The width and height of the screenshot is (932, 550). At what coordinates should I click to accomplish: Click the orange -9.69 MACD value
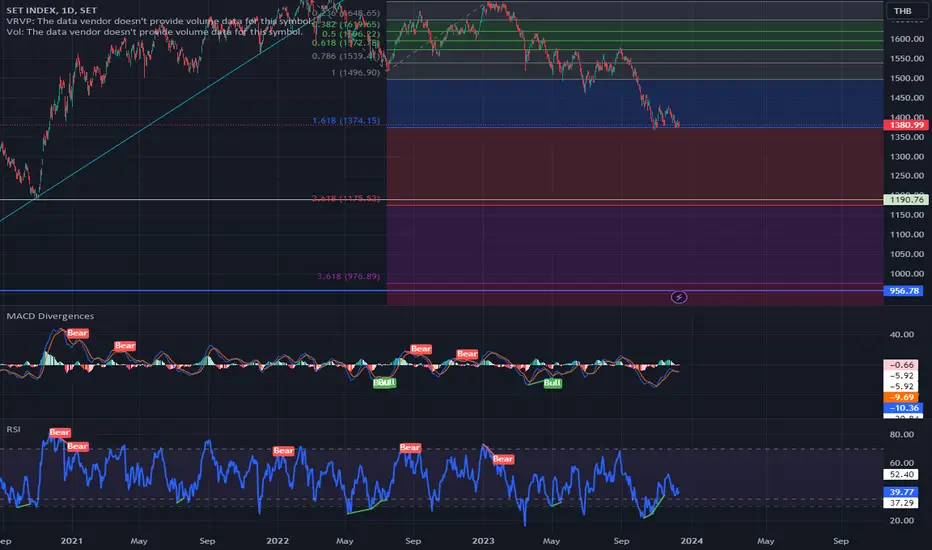click(x=903, y=397)
